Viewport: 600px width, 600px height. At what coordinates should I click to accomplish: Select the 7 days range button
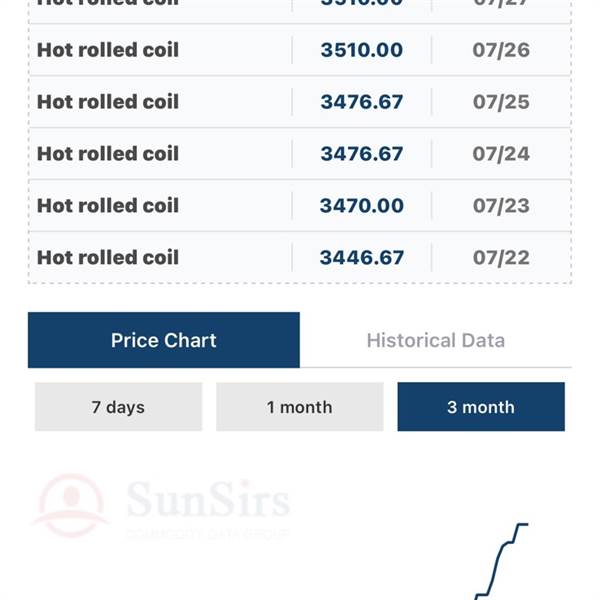(118, 407)
